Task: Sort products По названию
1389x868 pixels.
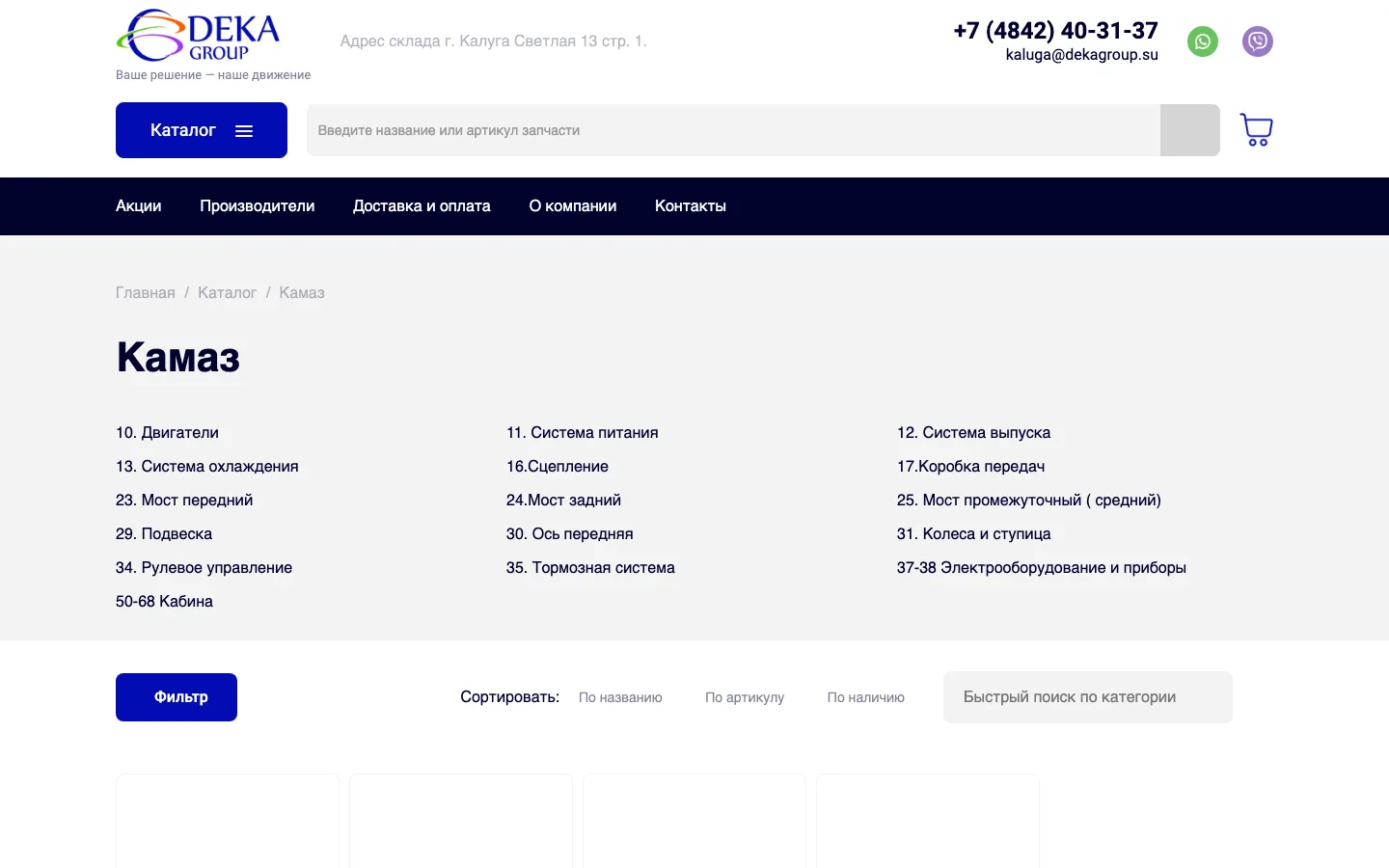Action: pos(620,697)
